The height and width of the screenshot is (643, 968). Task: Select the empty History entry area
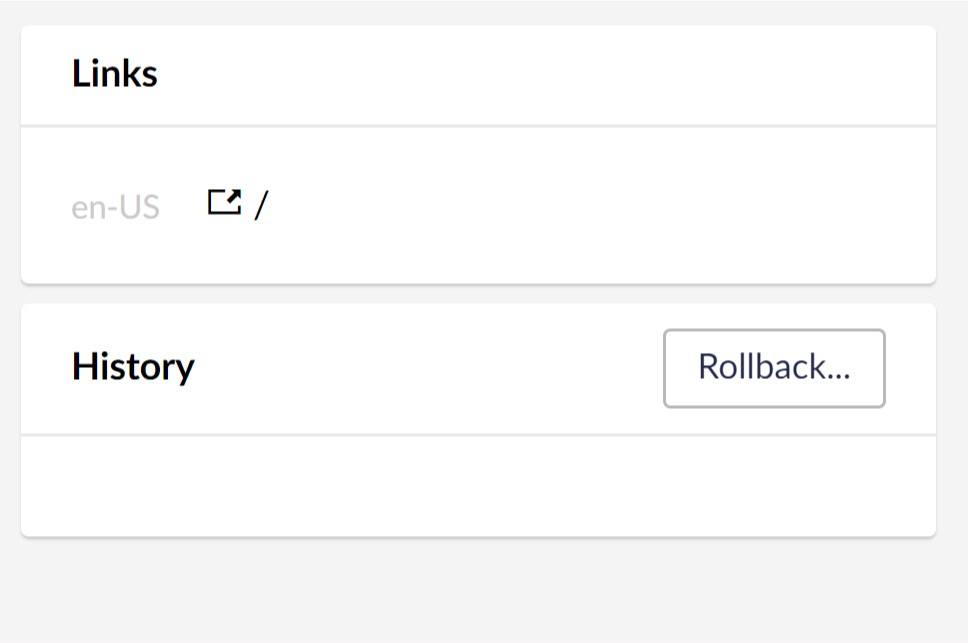pyautogui.click(x=478, y=485)
